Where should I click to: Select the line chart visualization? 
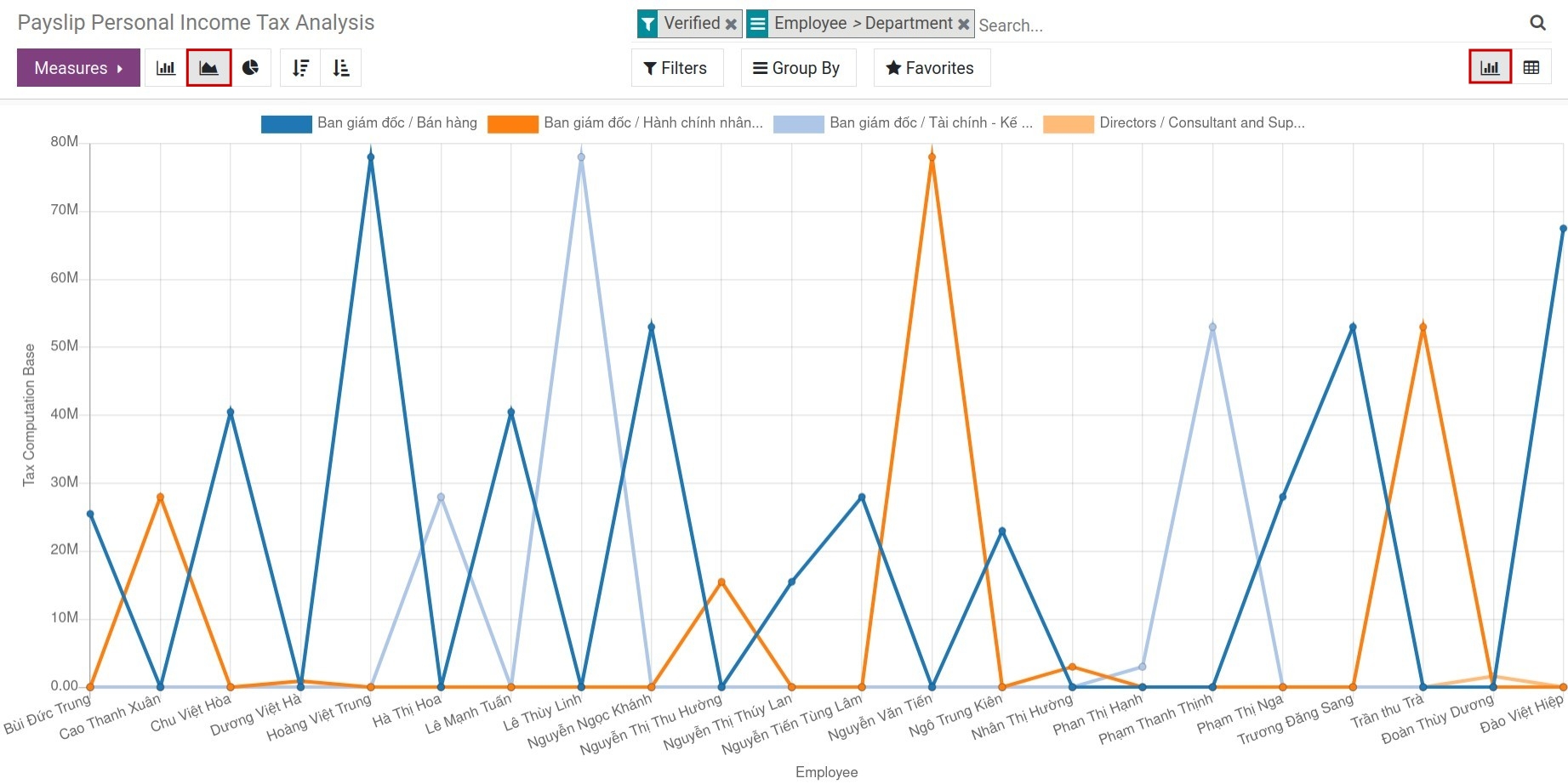point(208,67)
